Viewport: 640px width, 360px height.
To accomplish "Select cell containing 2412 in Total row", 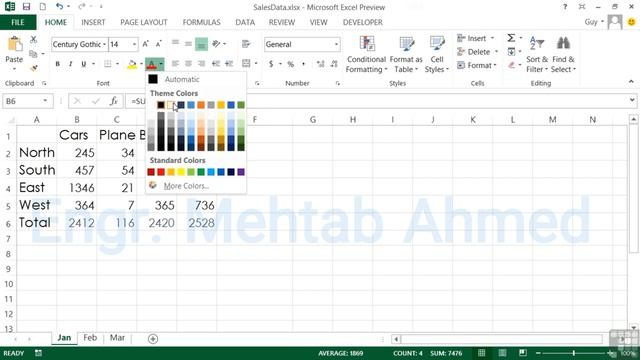I will (x=76, y=223).
